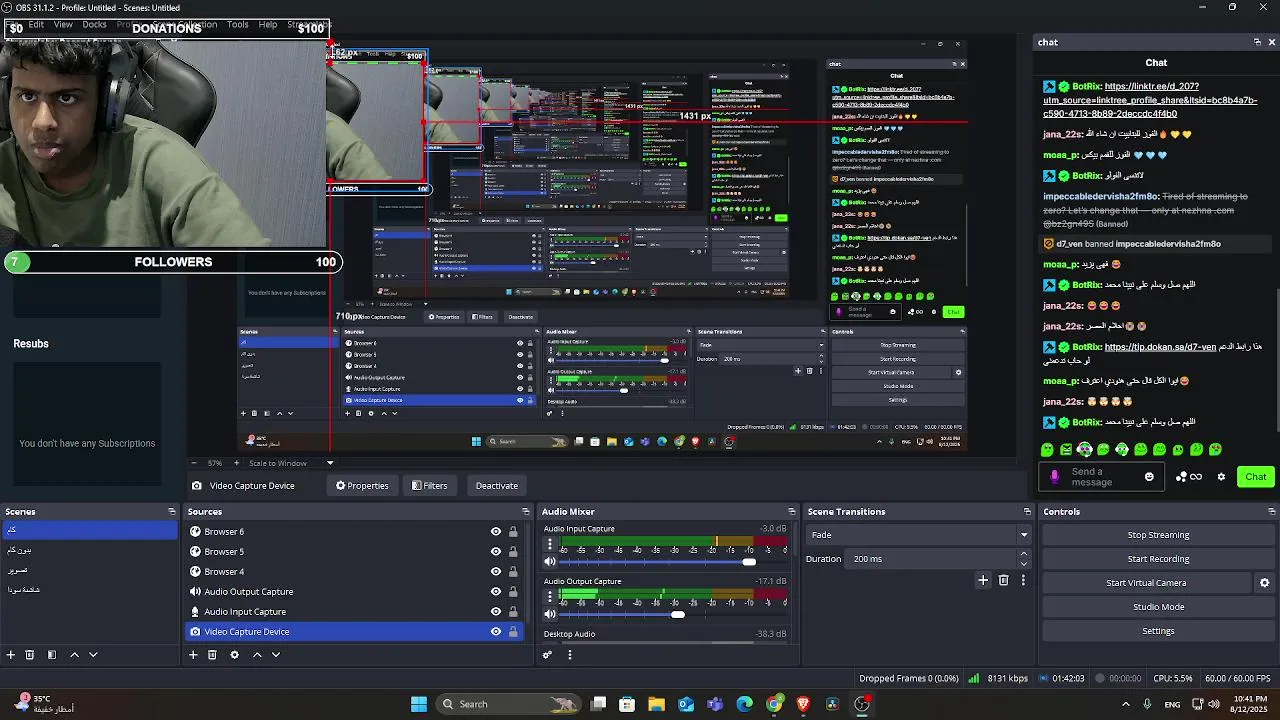Zoom out preview with minus button
1280x720 pixels.
196,463
